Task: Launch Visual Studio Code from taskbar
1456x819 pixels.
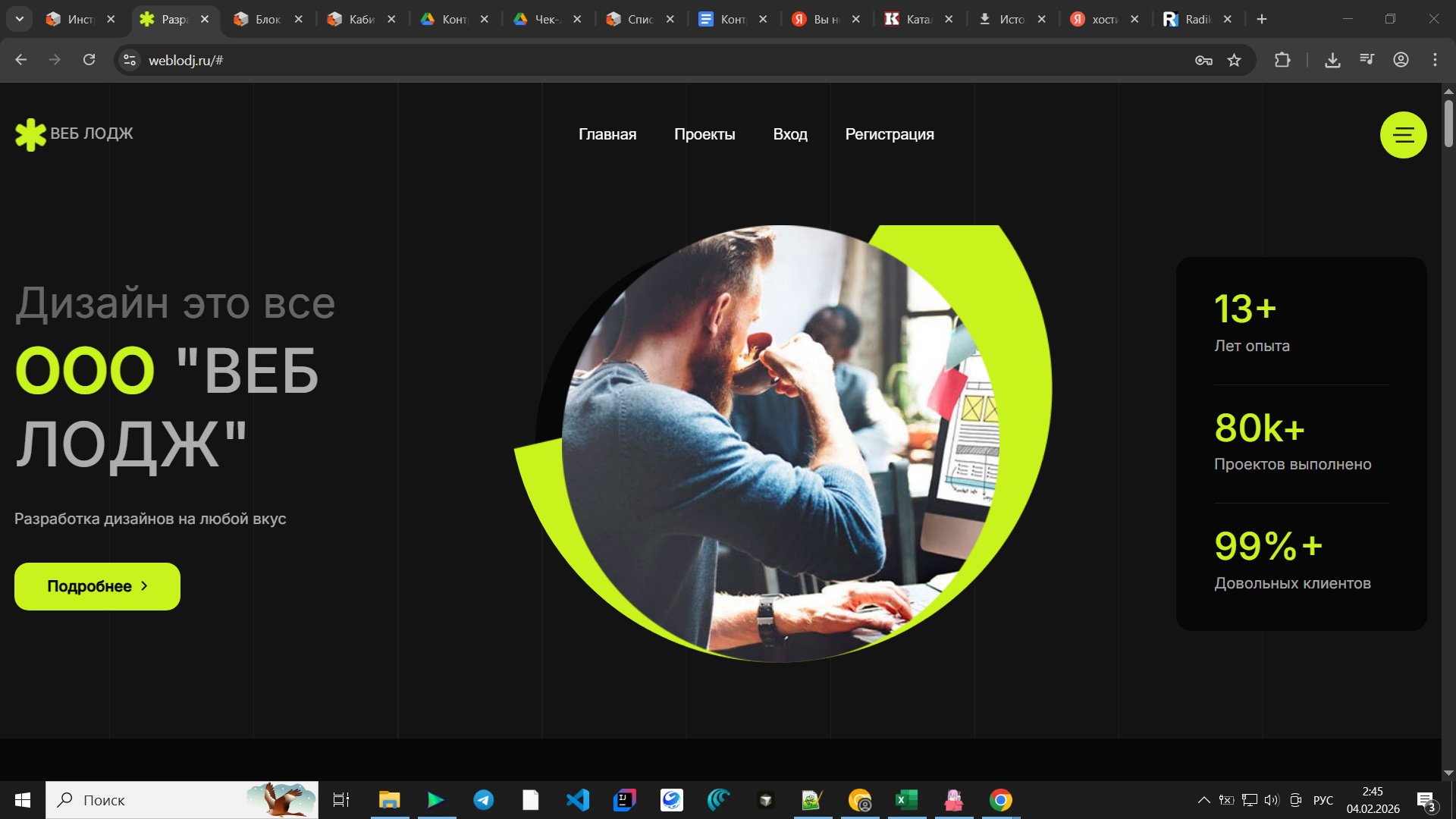Action: (x=577, y=800)
